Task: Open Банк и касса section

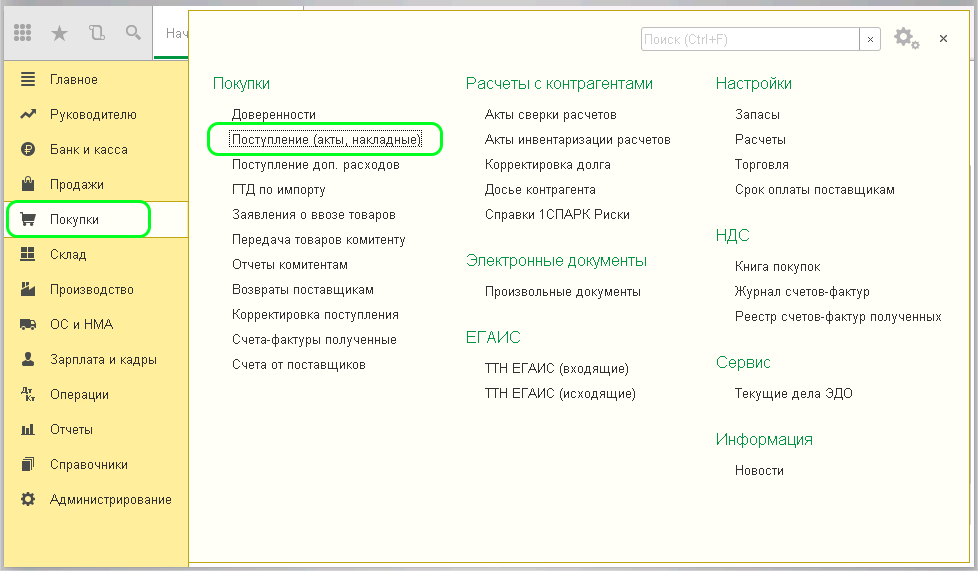Action: click(88, 149)
